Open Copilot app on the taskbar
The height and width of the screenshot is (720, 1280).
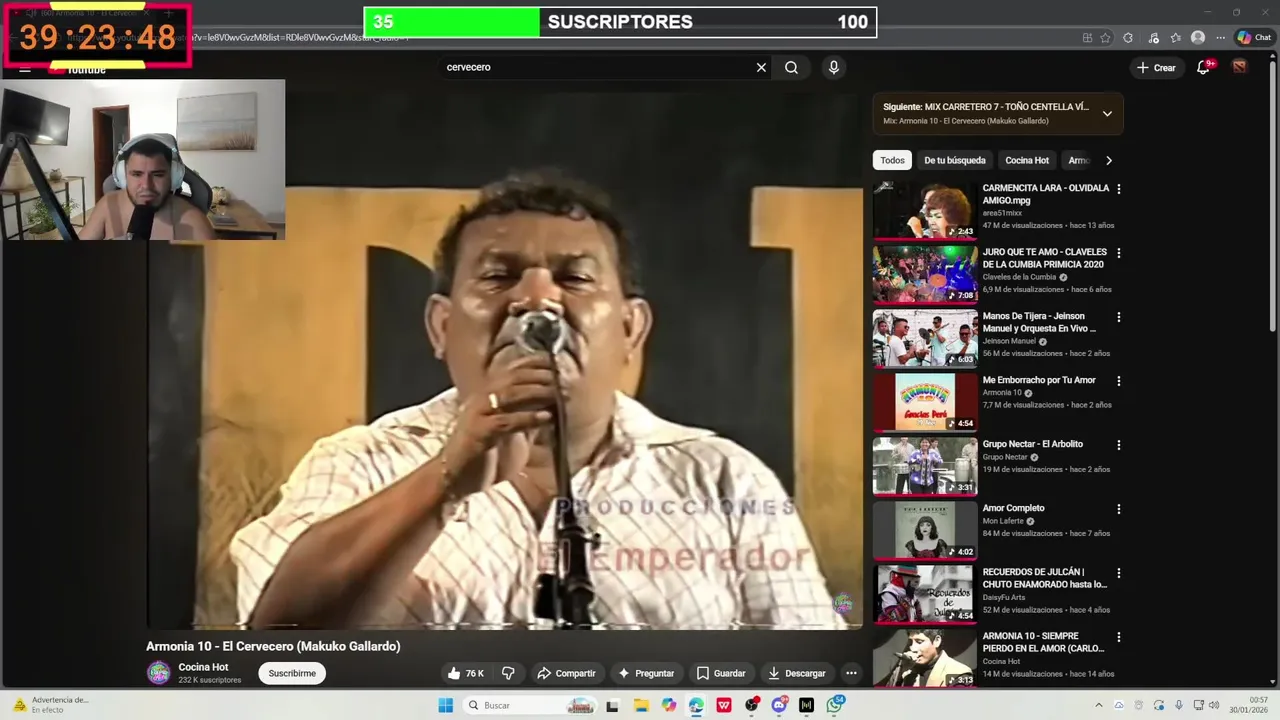point(668,705)
